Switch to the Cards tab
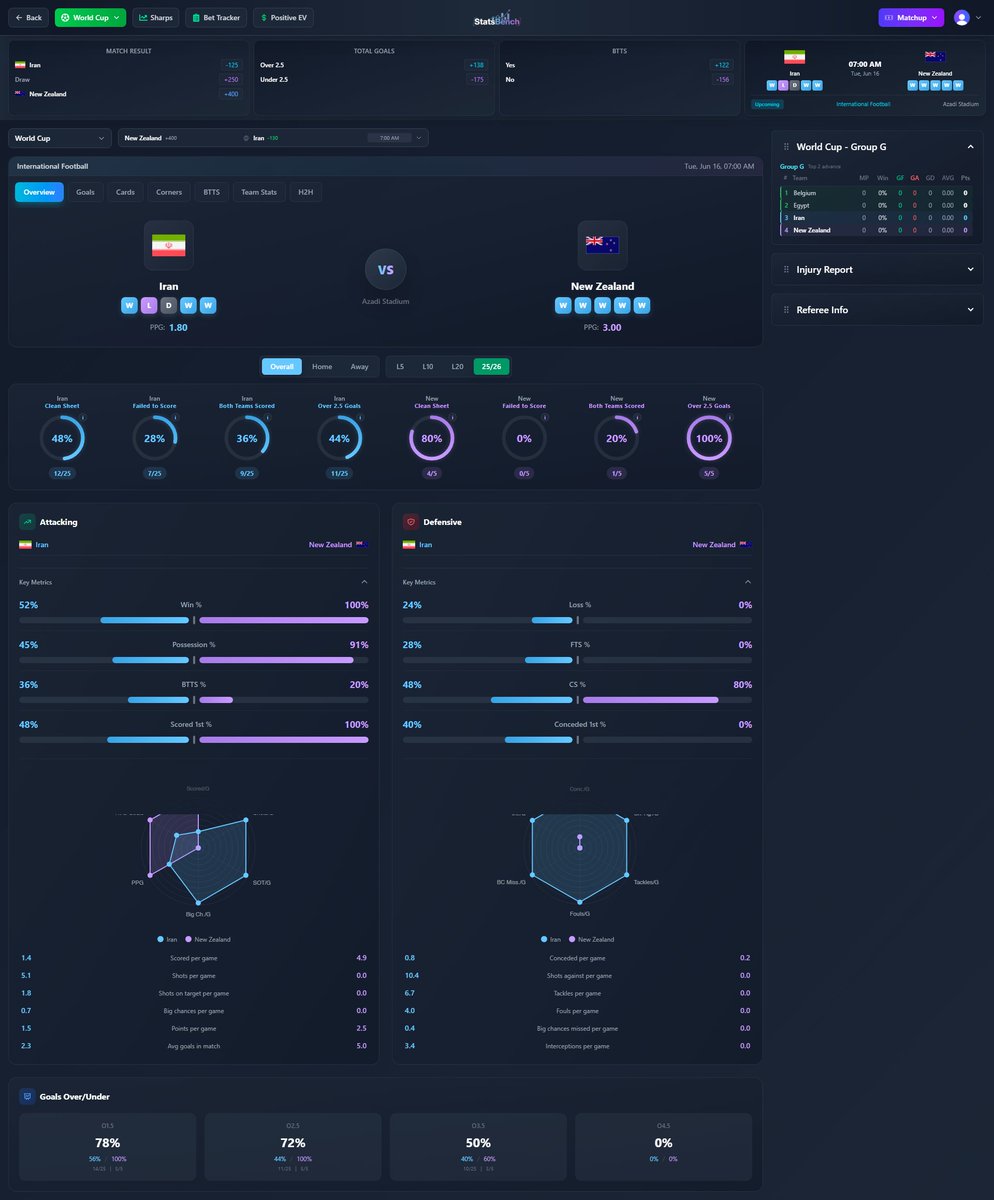The image size is (994, 1200). click(x=125, y=192)
